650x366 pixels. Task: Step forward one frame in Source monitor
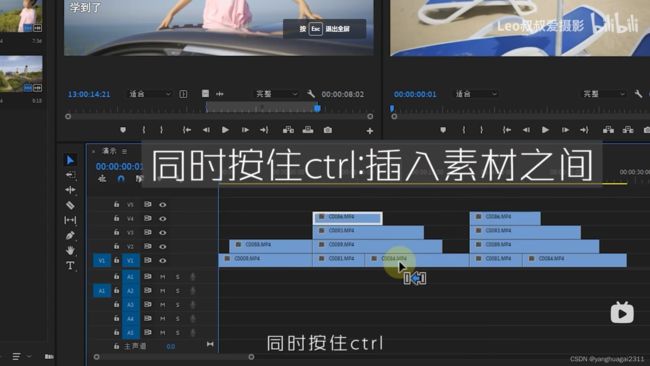(x=245, y=130)
